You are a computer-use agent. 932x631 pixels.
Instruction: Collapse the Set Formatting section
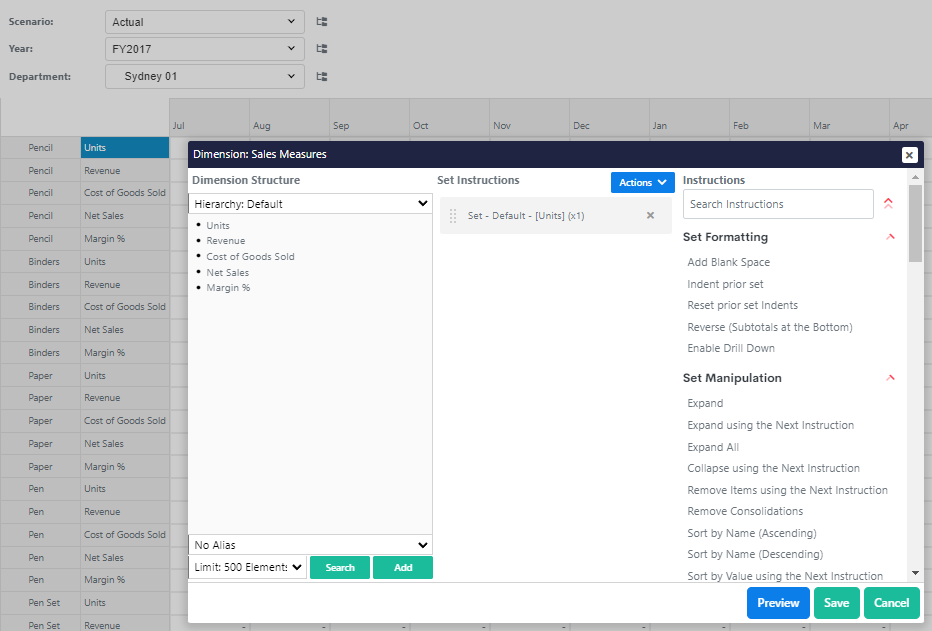(890, 237)
